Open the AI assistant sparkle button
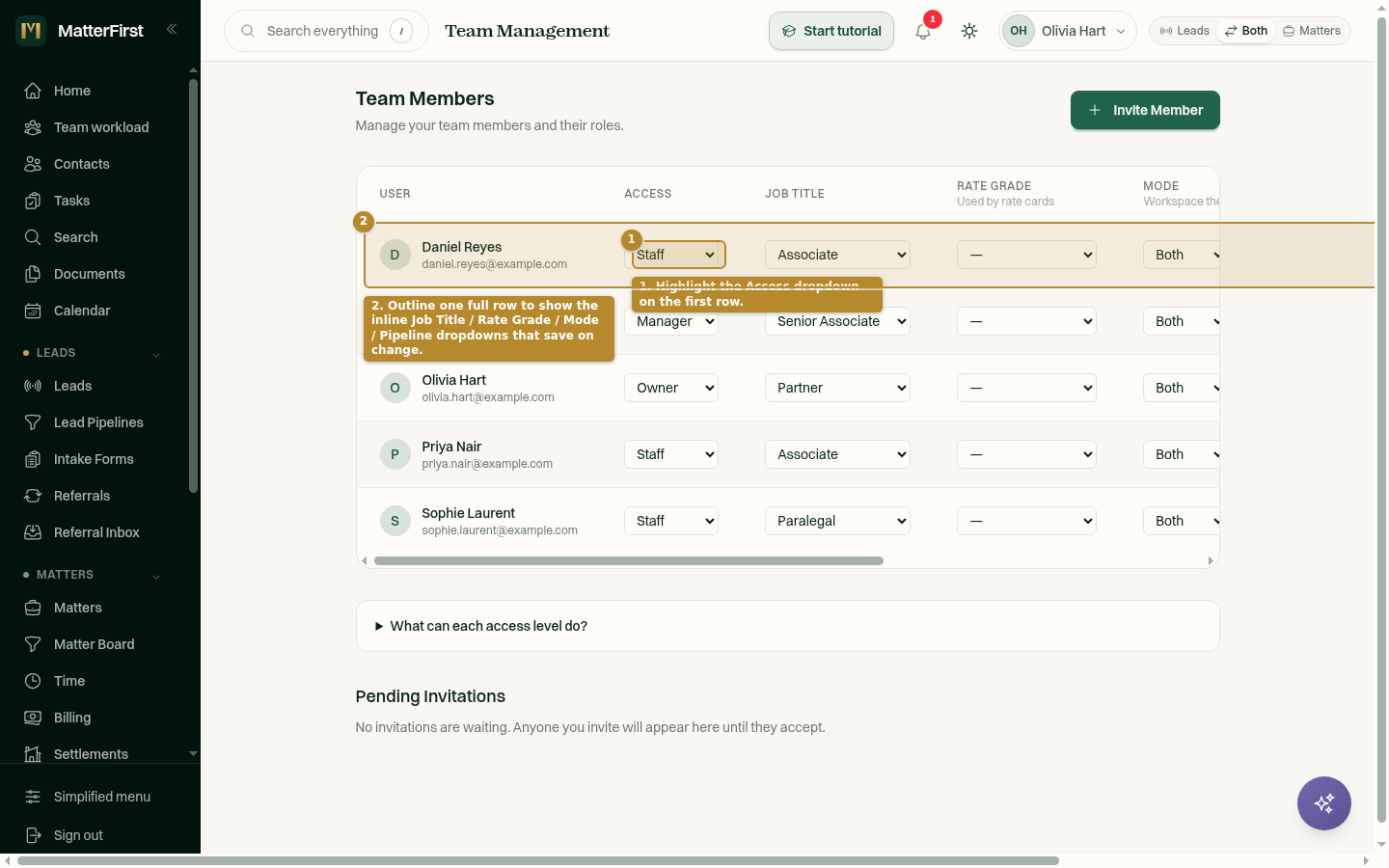 (1323, 803)
